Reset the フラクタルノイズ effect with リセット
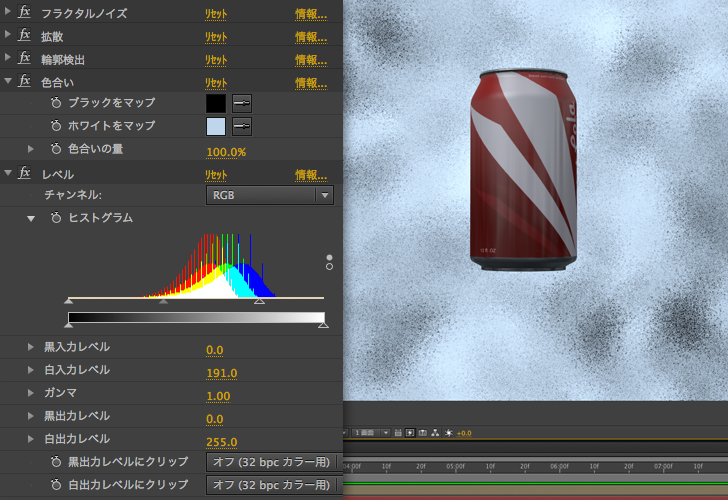Viewport: 728px width, 500px height. [216, 14]
